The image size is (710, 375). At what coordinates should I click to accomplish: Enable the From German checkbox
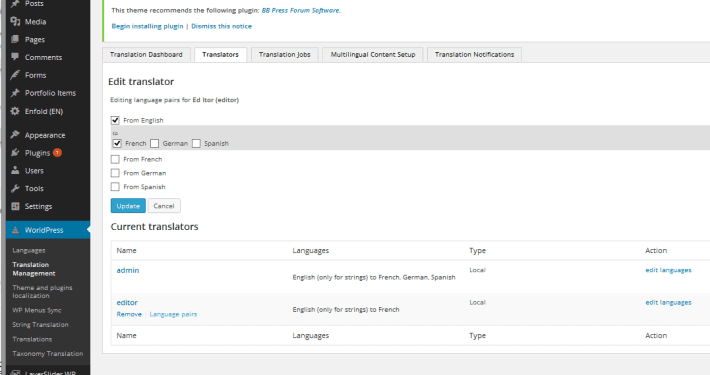pyautogui.click(x=115, y=173)
